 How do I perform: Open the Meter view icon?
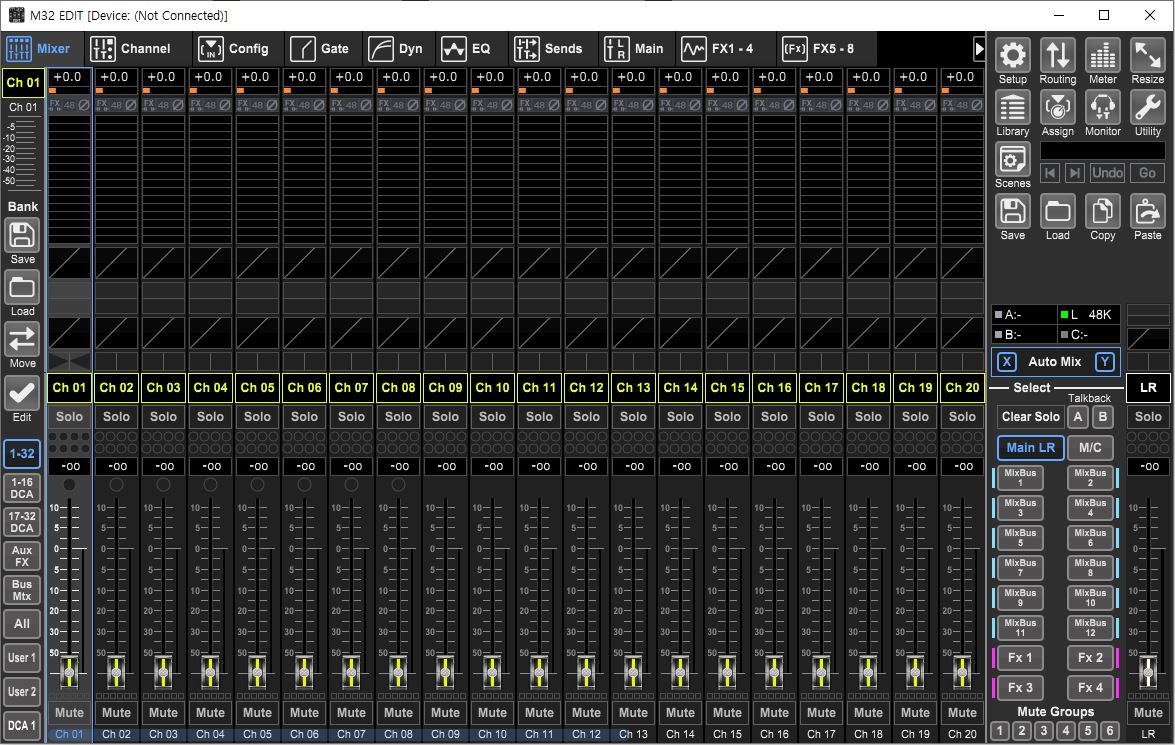coord(1102,55)
